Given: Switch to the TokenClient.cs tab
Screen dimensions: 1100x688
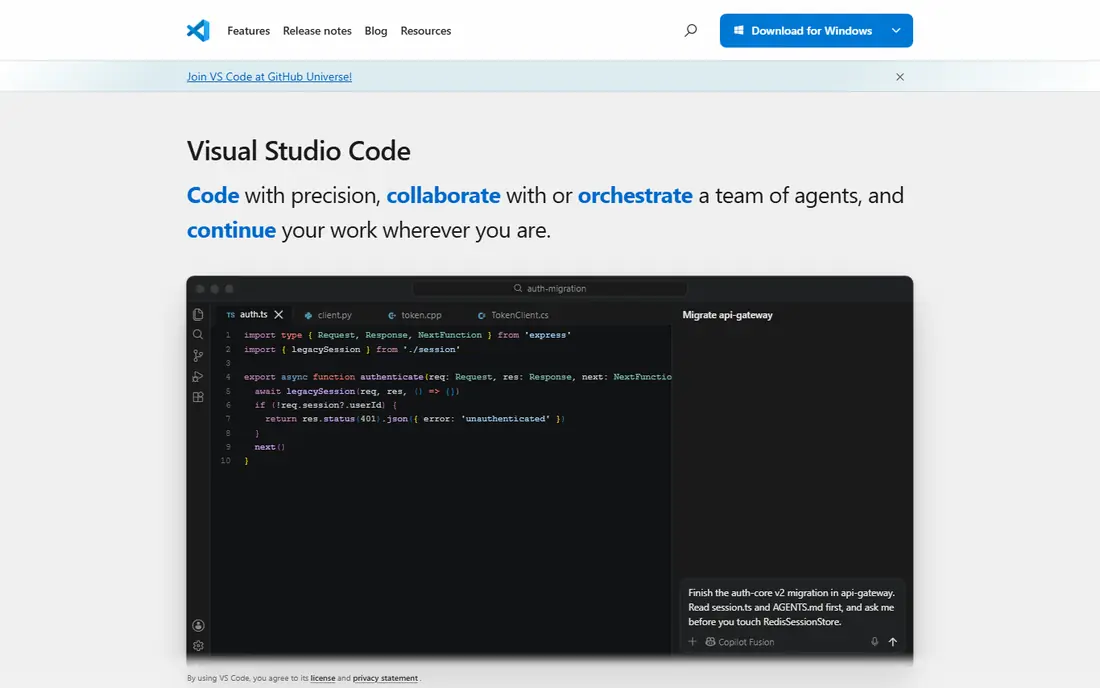Looking at the screenshot, I should click(x=513, y=315).
